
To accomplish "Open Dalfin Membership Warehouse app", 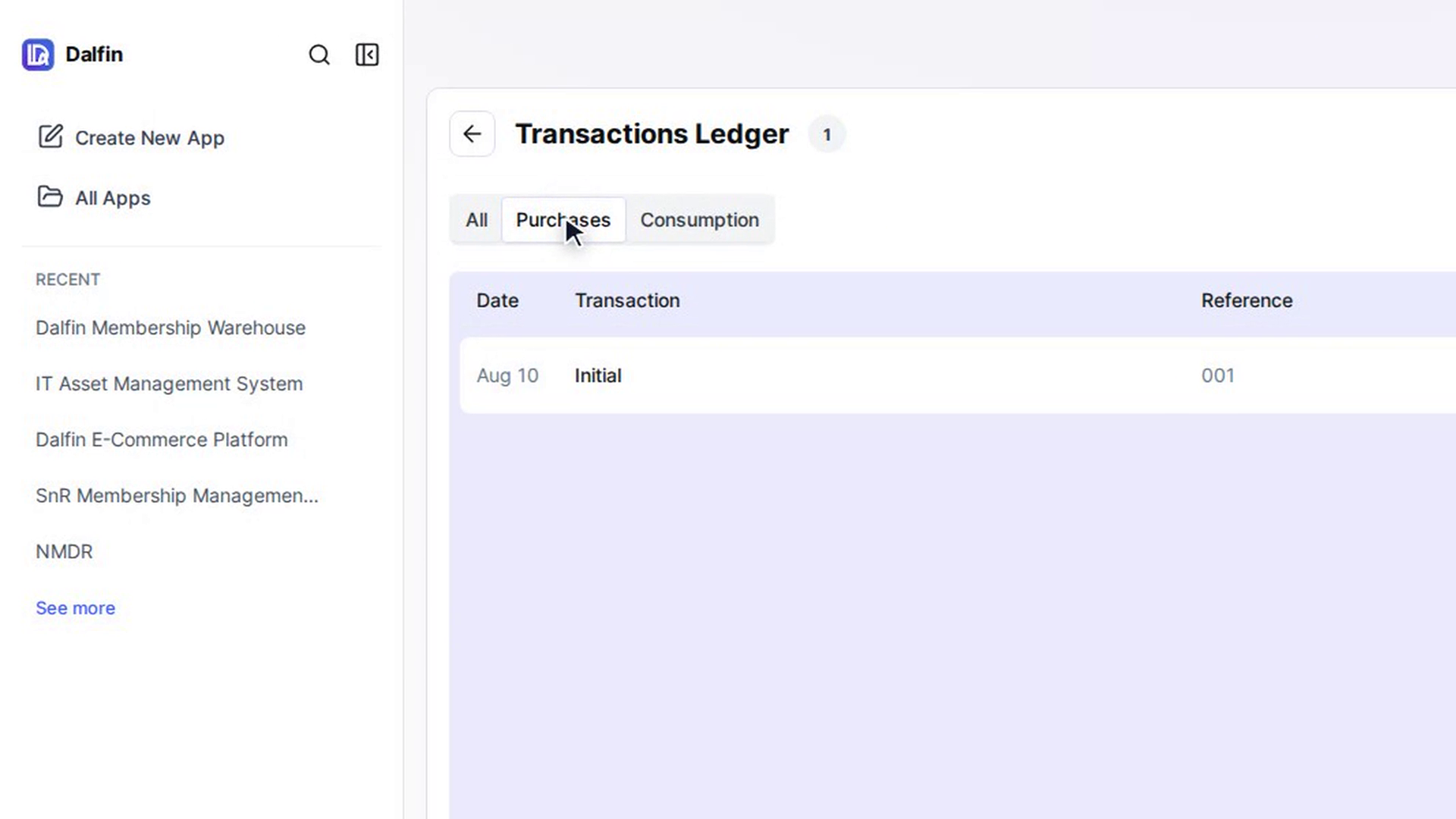I will [171, 328].
